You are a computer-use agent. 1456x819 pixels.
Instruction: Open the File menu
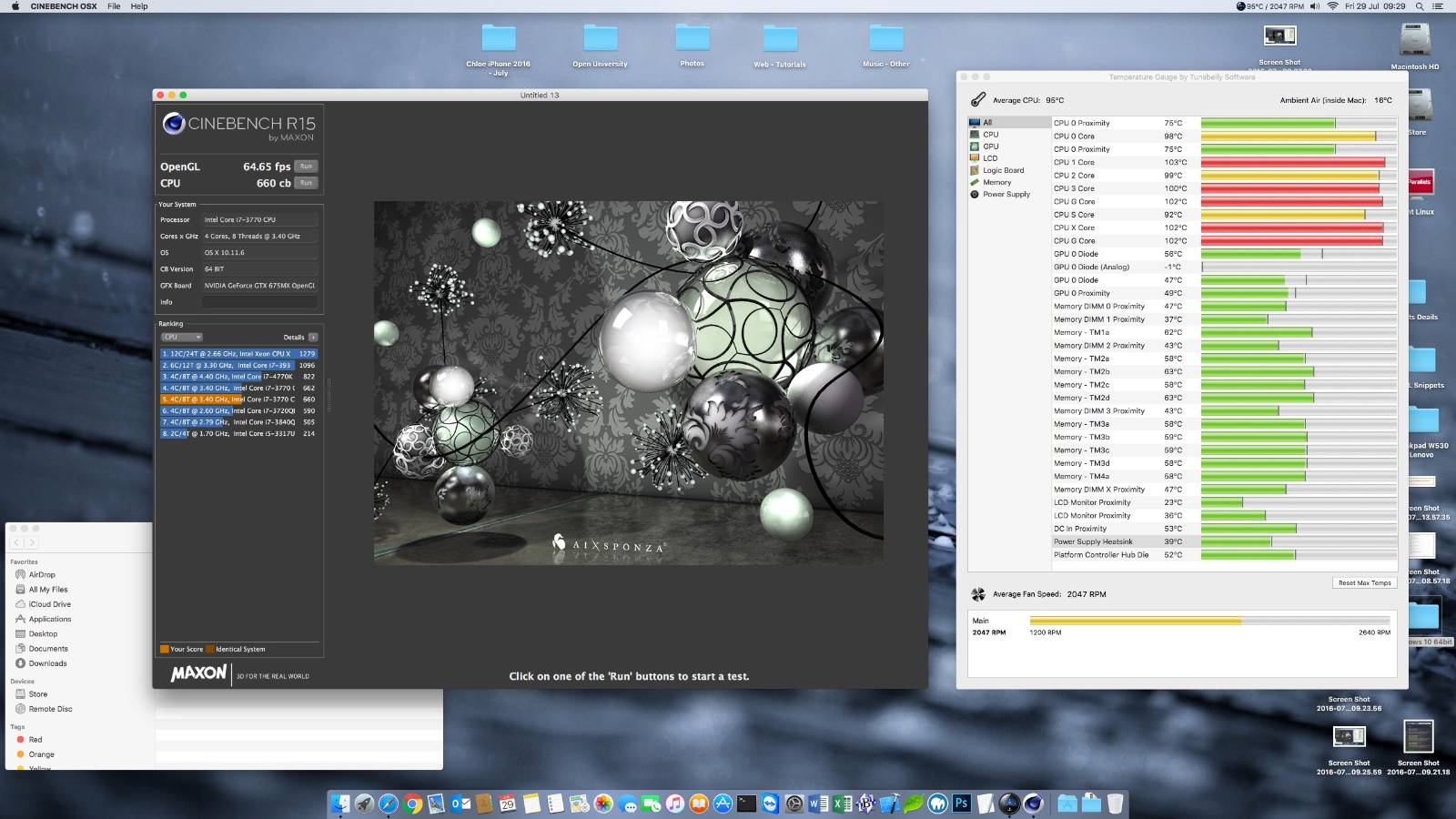114,6
